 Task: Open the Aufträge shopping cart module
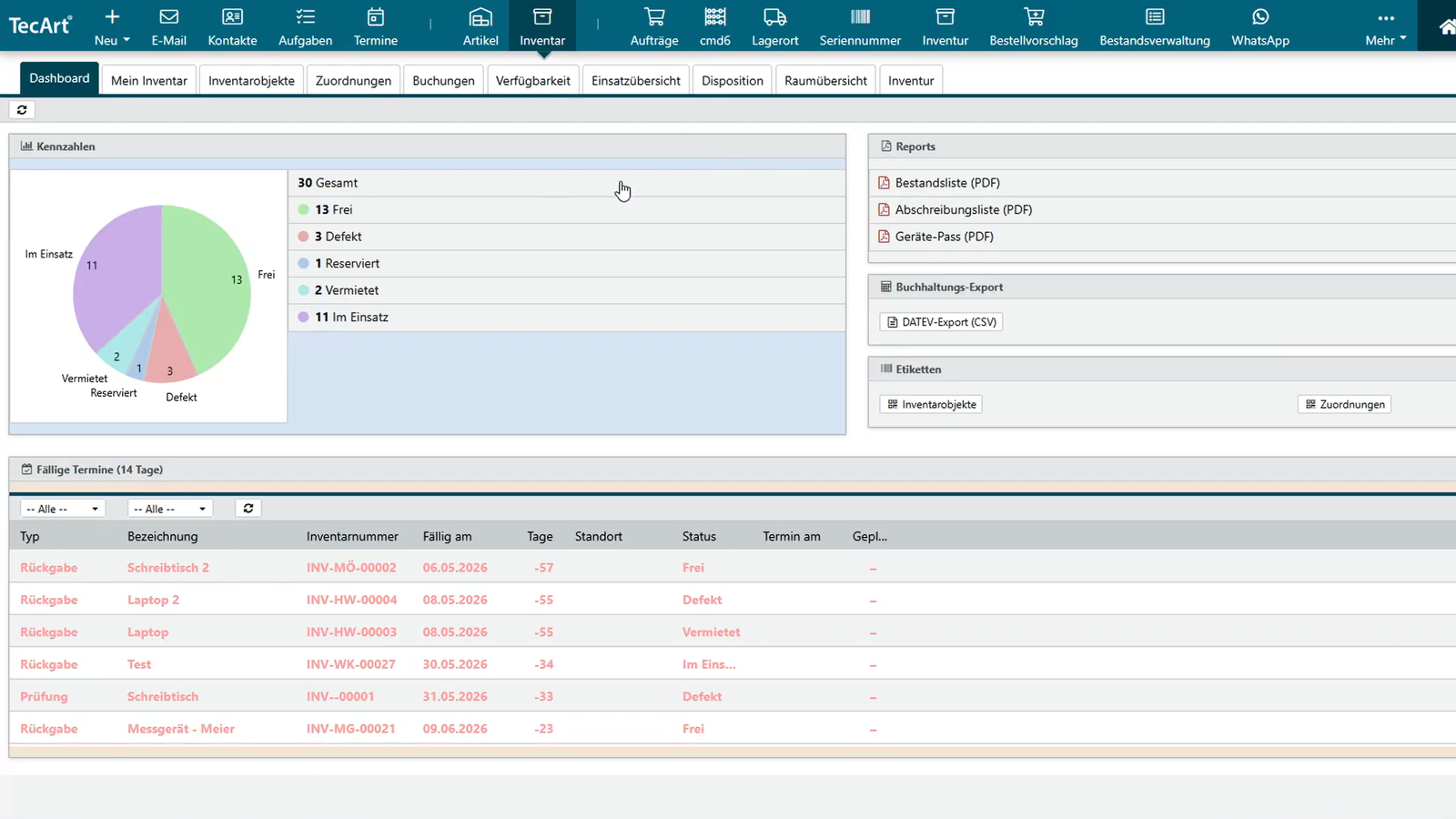654,27
